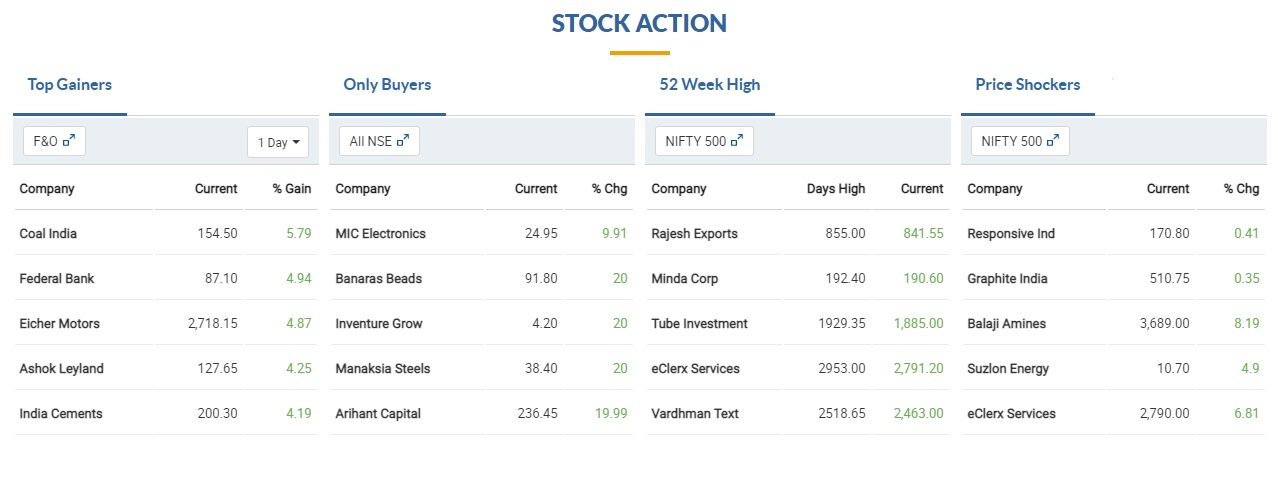
Task: Click Days High column header
Action: [836, 189]
